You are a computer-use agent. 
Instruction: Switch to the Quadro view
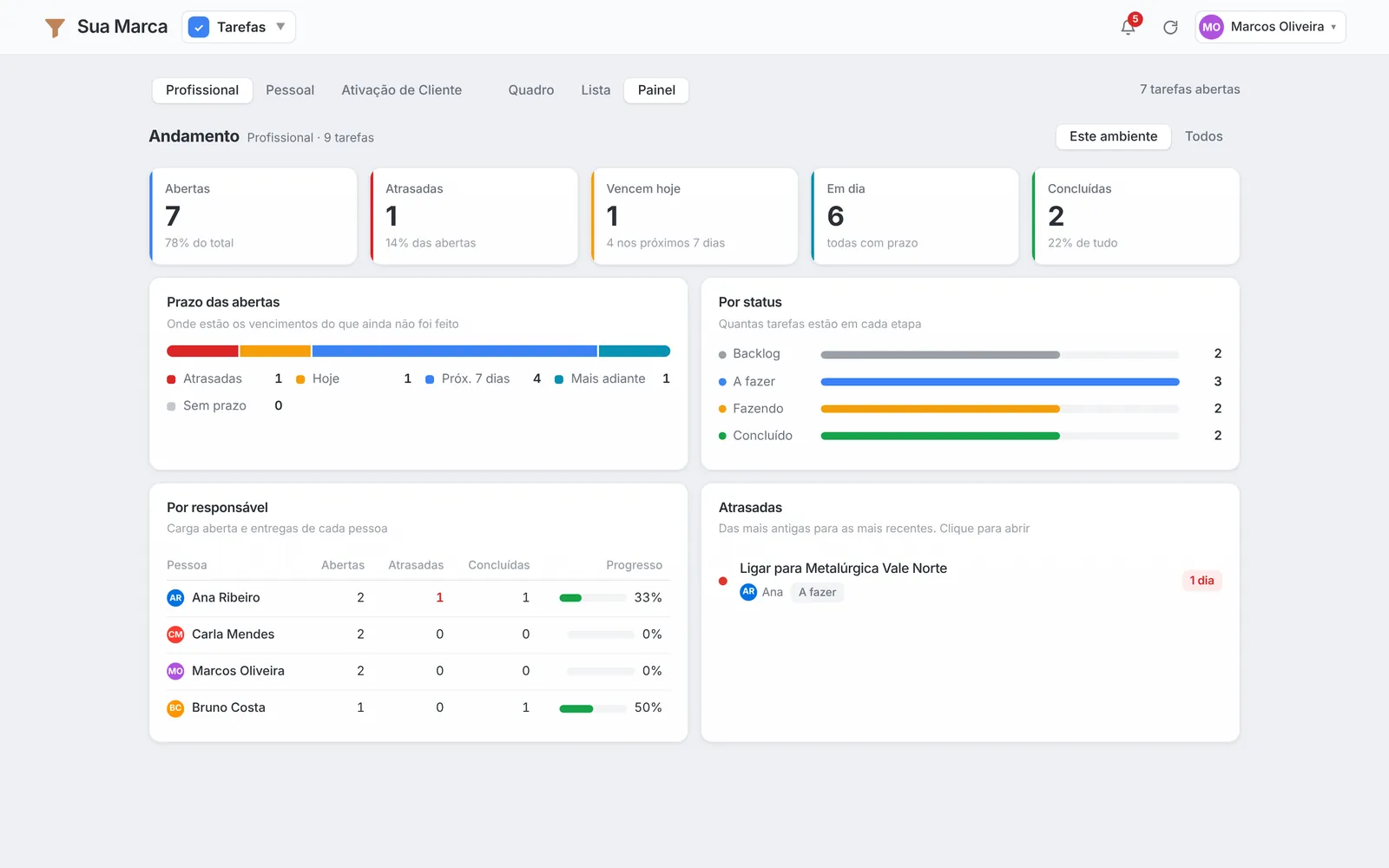tap(531, 90)
